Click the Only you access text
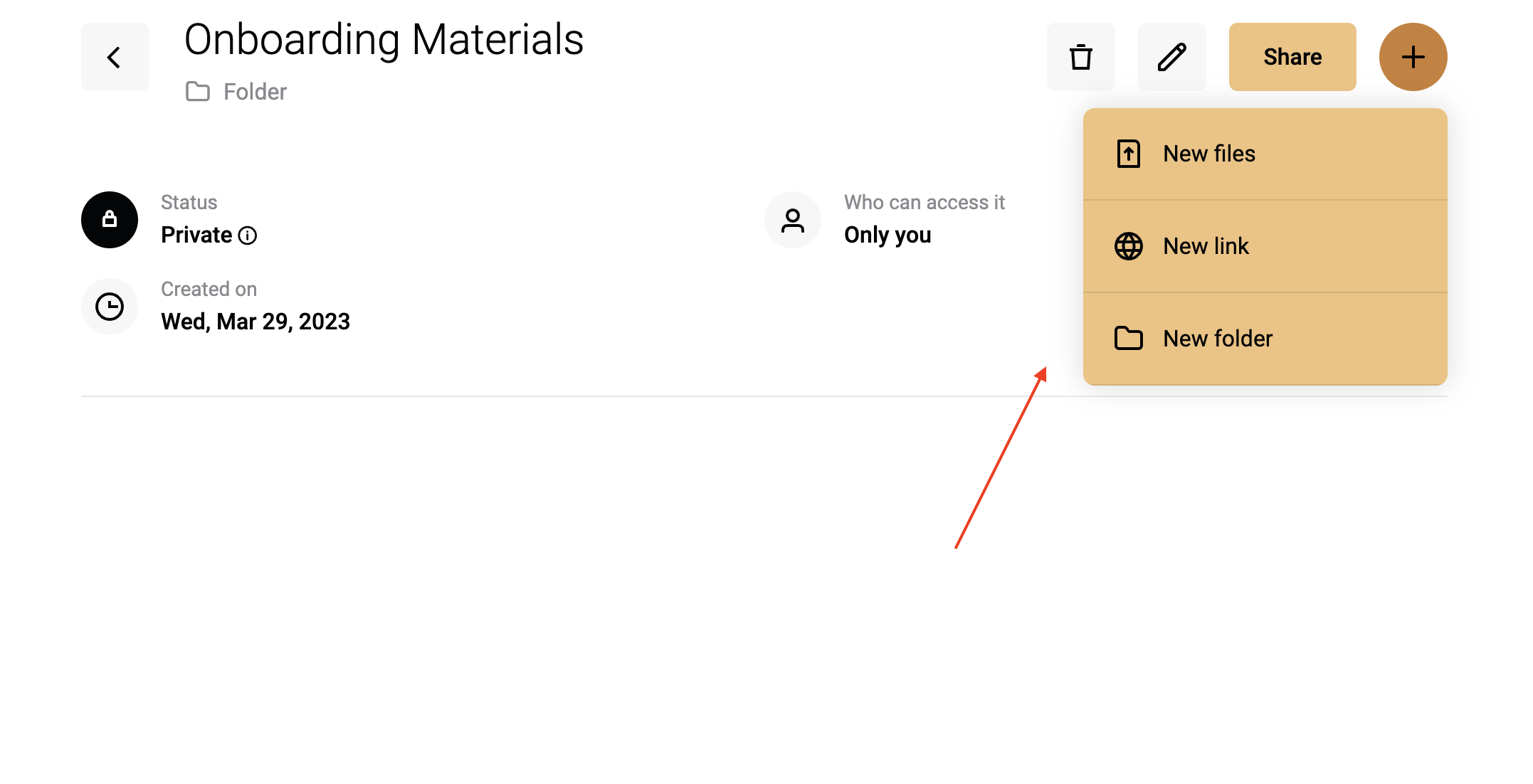This screenshot has height=784, width=1533. pyautogui.click(x=887, y=235)
